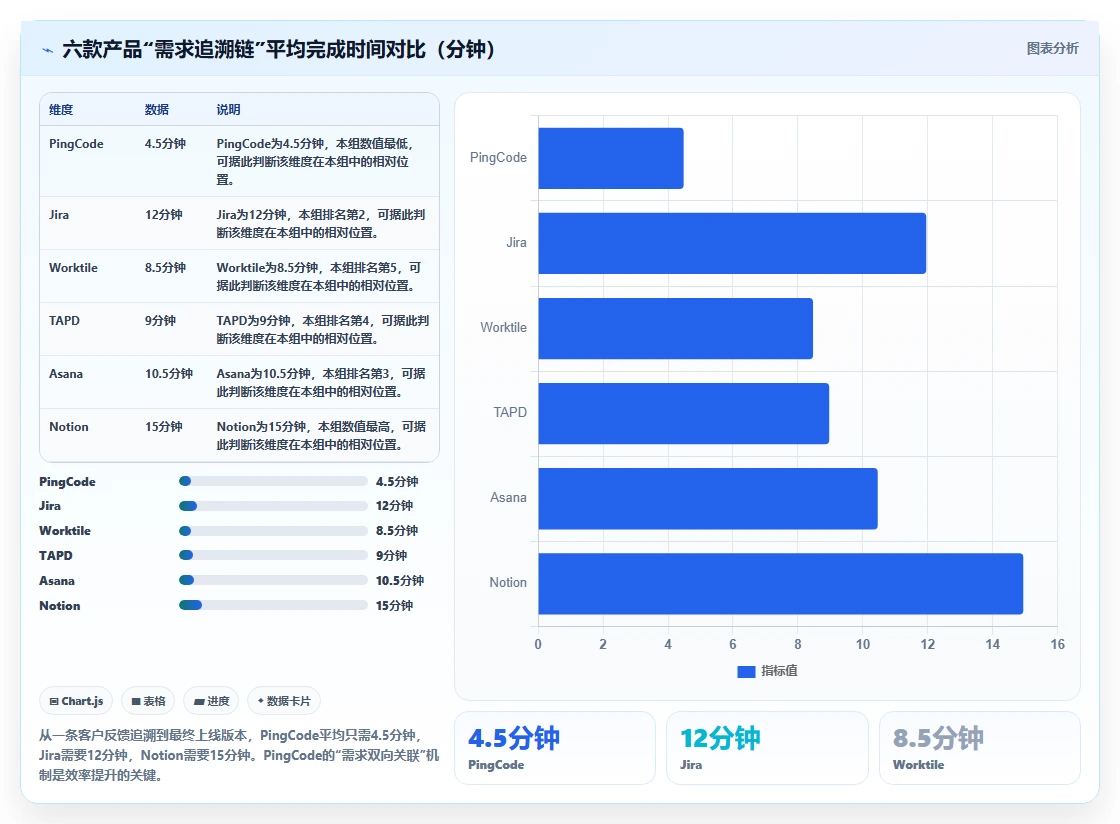The height and width of the screenshot is (824, 1120).
Task: Click the Jira progress bar
Action: click(x=273, y=506)
